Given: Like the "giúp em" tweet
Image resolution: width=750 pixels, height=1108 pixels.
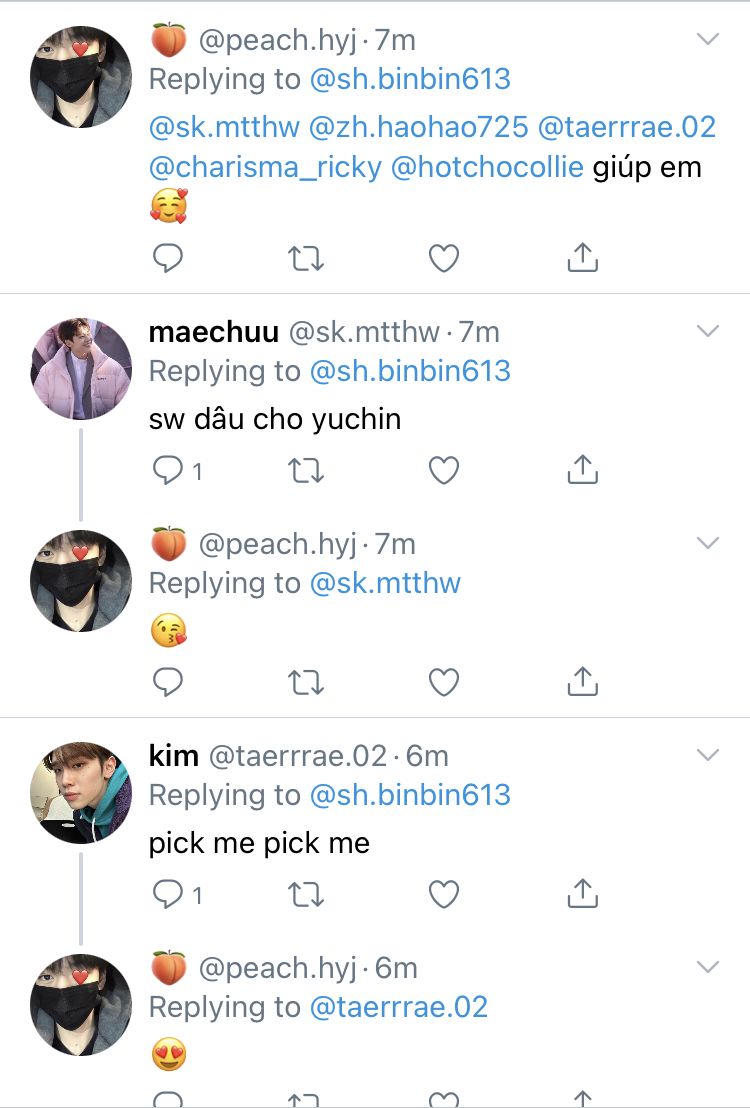Looking at the screenshot, I should 443,259.
